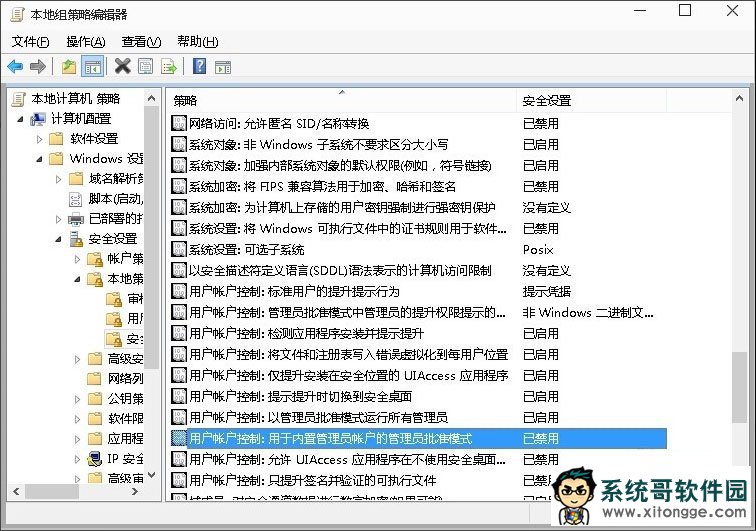Sort by the 策略 column header

(341, 101)
